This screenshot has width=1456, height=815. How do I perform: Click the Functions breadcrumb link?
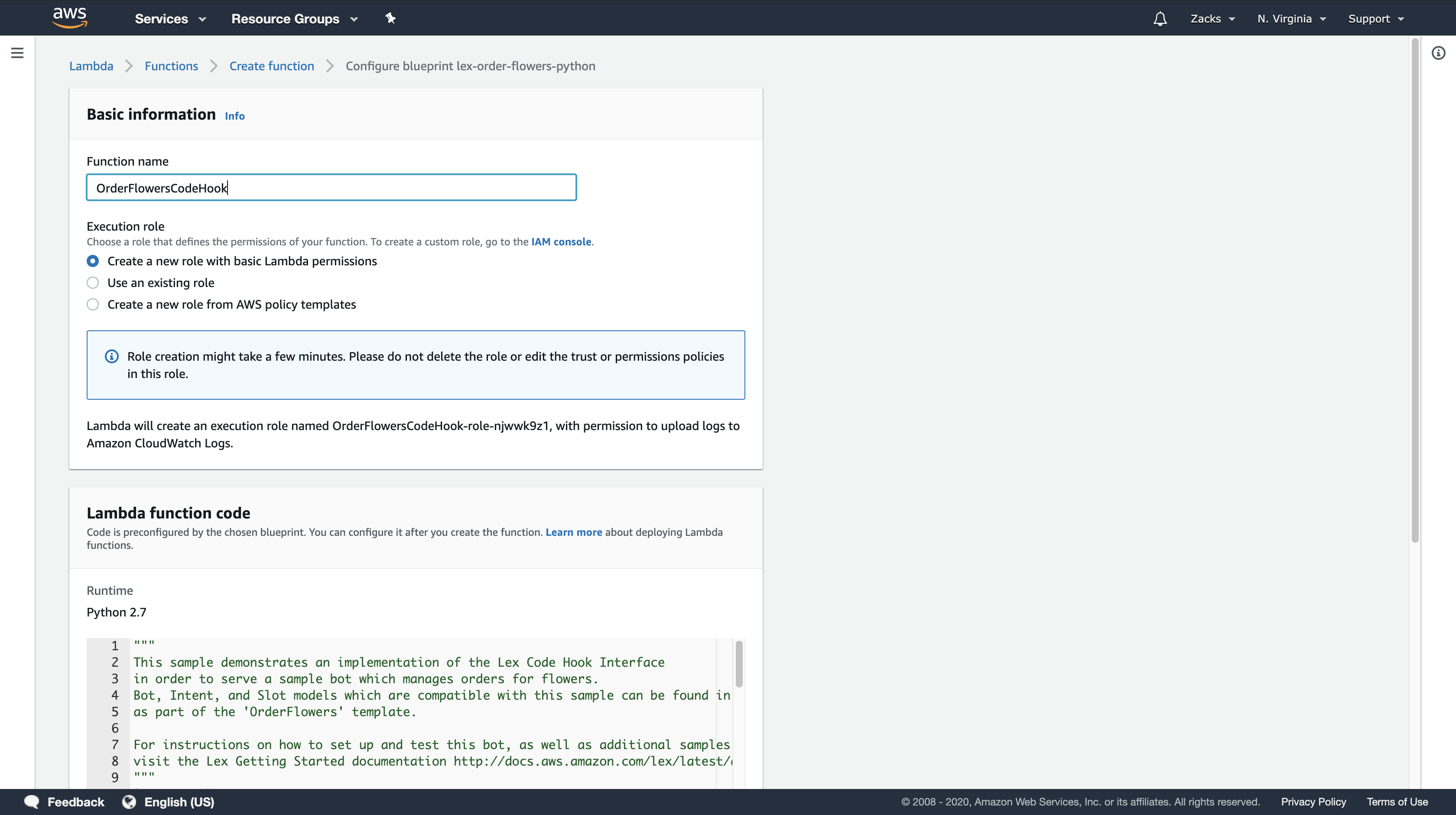pos(171,66)
